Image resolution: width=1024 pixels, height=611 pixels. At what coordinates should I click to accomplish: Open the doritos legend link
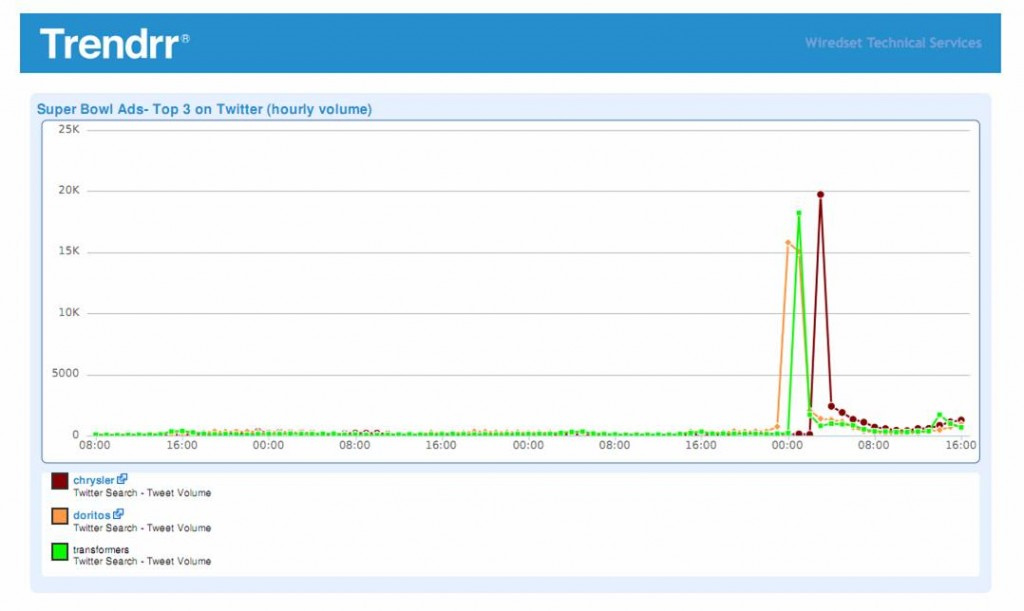pyautogui.click(x=91, y=515)
